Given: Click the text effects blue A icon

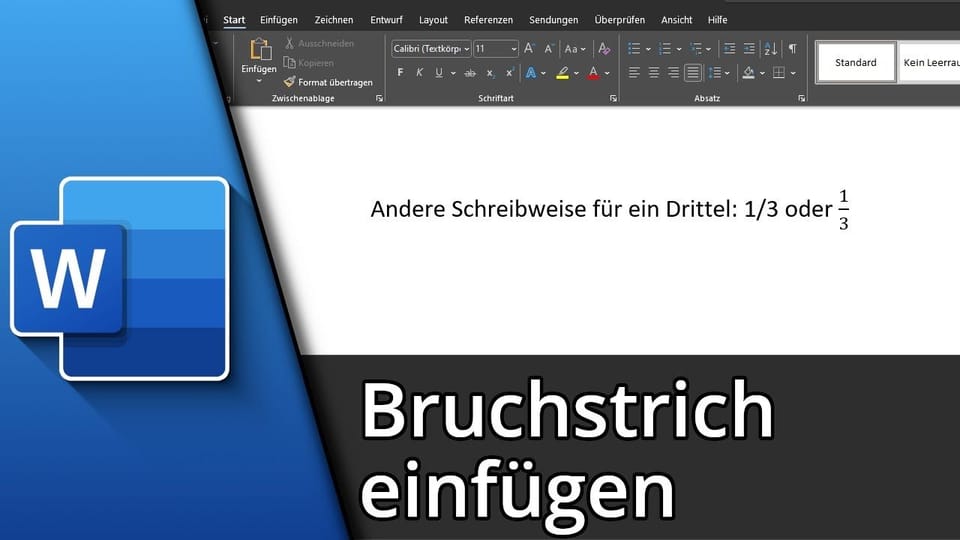Looking at the screenshot, I should coord(531,73).
